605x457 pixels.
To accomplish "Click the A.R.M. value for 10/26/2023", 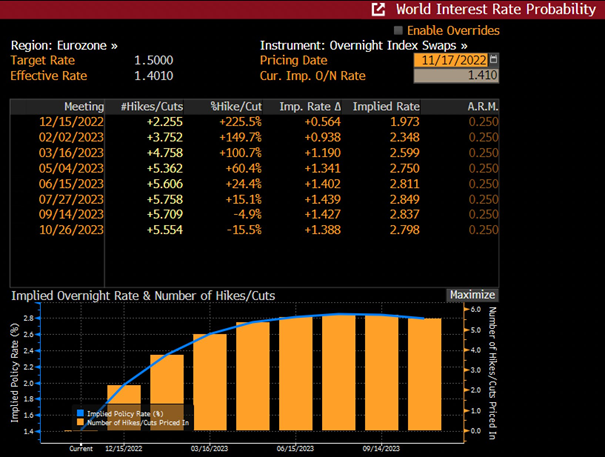I will [483, 230].
